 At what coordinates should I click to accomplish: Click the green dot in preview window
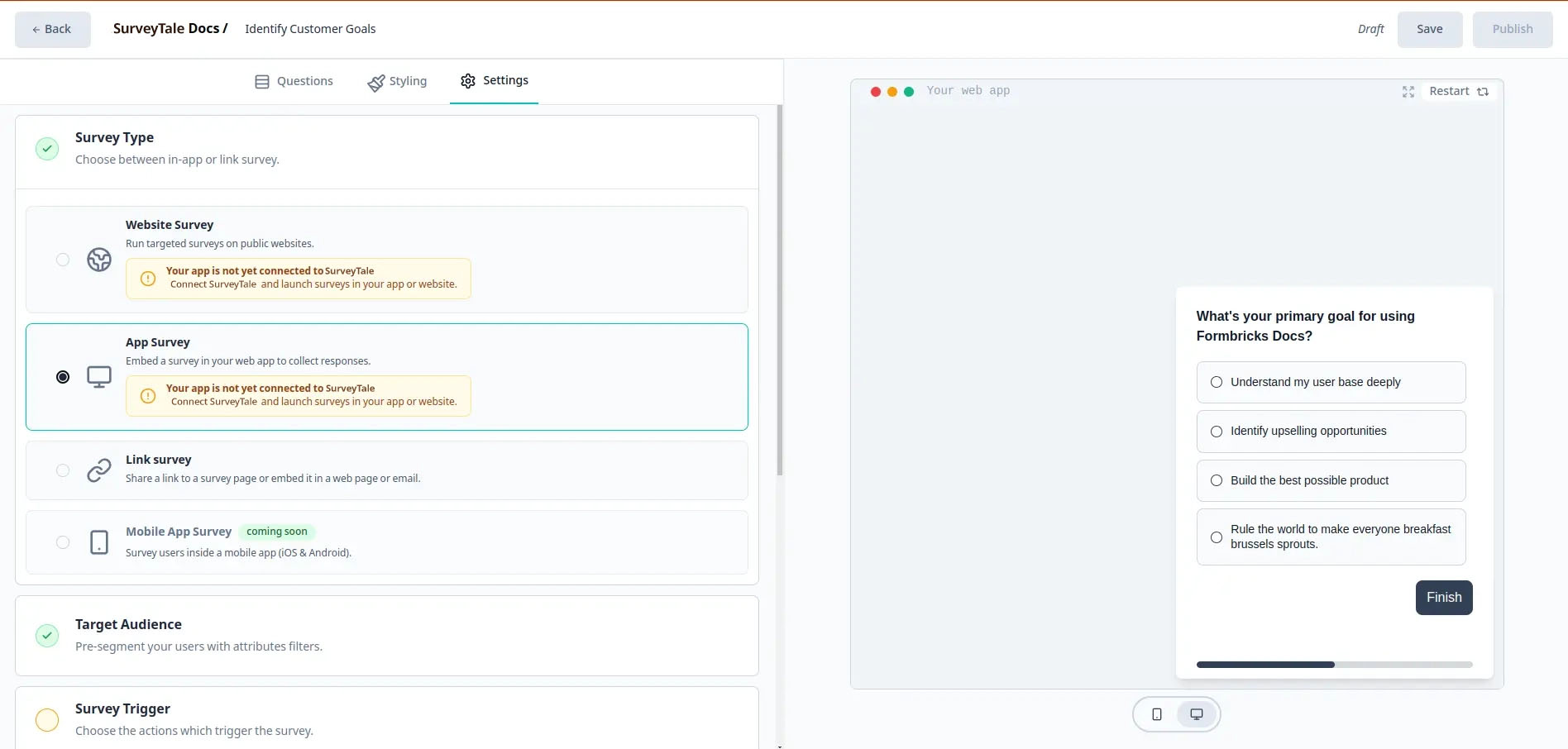909,92
